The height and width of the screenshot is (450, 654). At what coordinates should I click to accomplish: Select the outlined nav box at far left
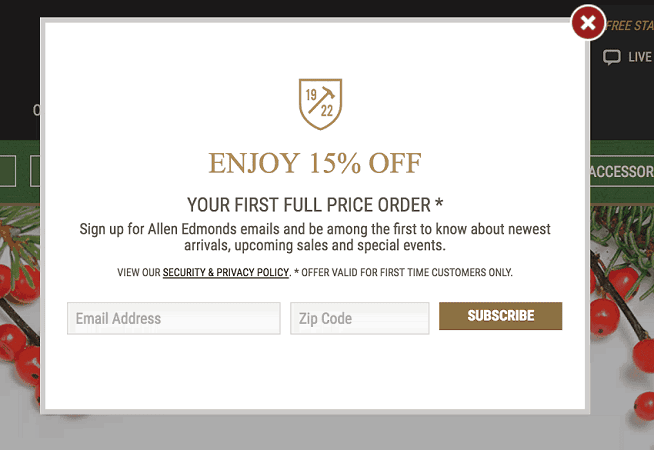click(x=8, y=171)
